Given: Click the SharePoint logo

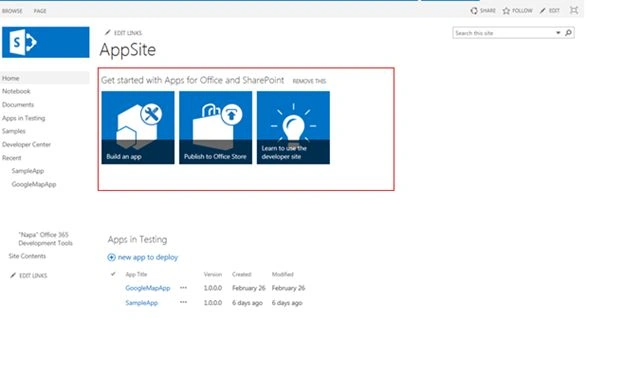Looking at the screenshot, I should click(x=45, y=42).
